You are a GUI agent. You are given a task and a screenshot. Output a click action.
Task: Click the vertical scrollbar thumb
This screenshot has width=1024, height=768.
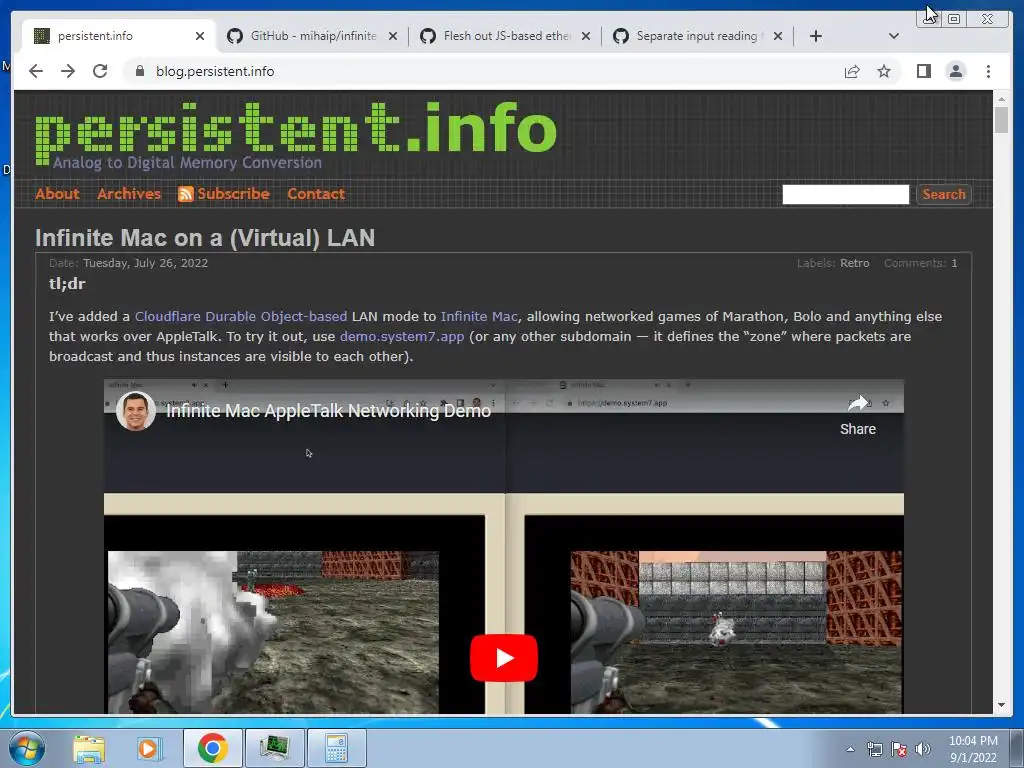coord(1001,120)
